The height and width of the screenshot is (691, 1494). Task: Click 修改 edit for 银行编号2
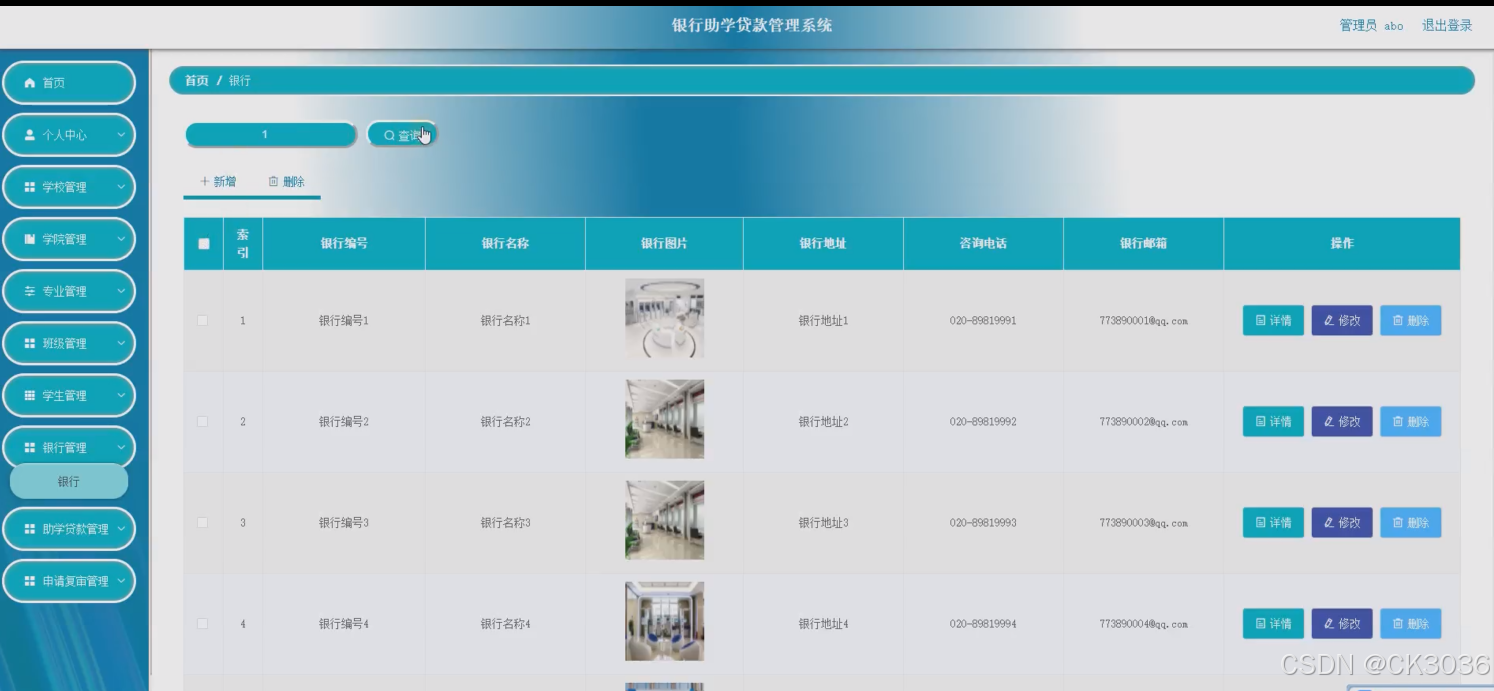coord(1342,422)
